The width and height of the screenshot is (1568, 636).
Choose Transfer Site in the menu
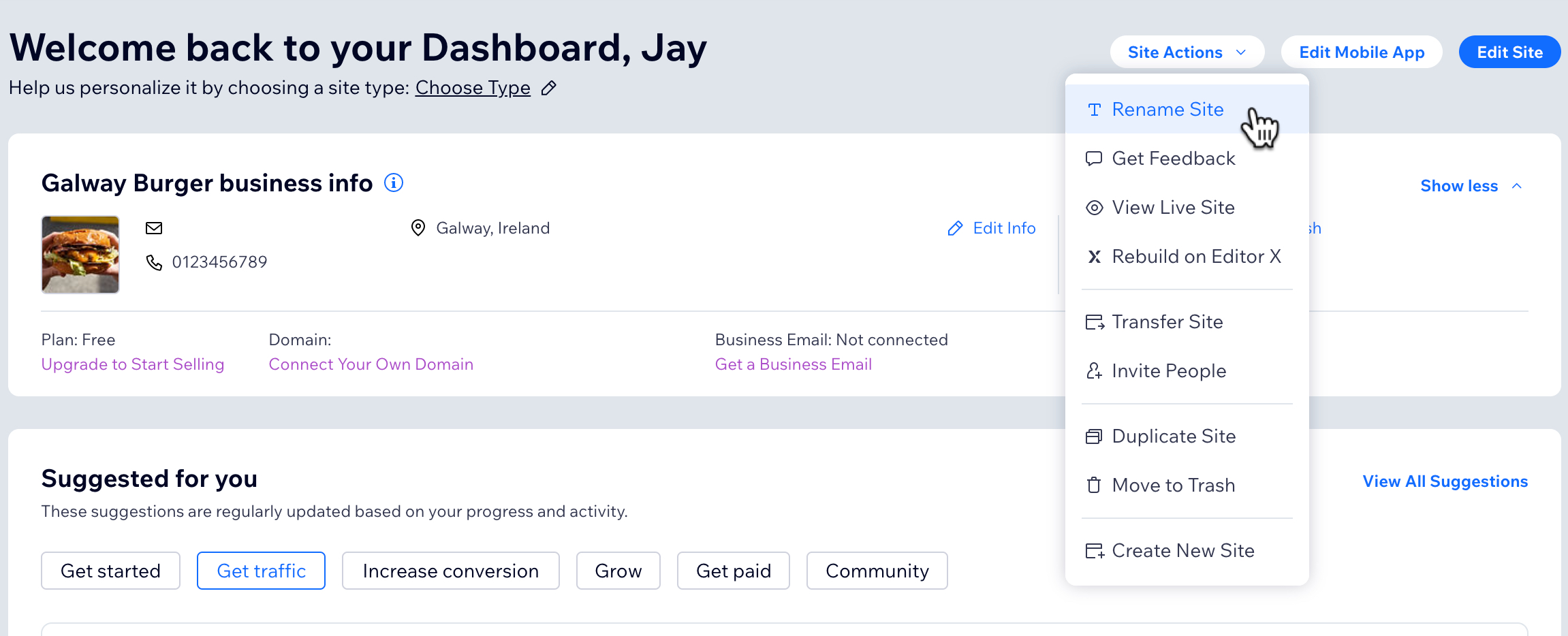tap(1167, 322)
